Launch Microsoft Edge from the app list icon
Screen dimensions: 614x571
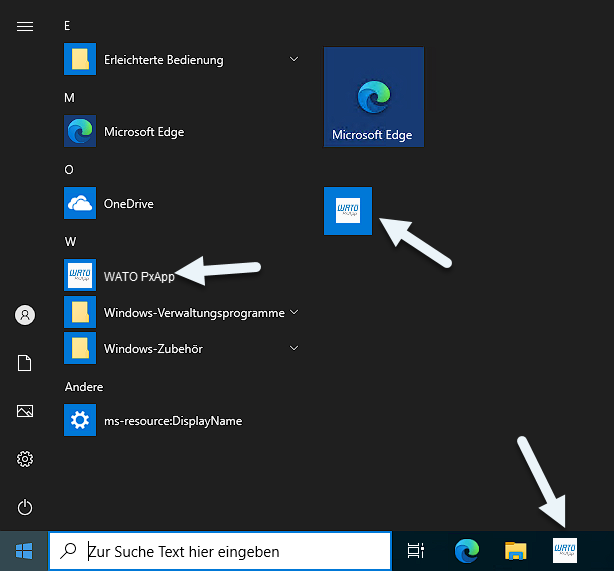pyautogui.click(x=80, y=131)
